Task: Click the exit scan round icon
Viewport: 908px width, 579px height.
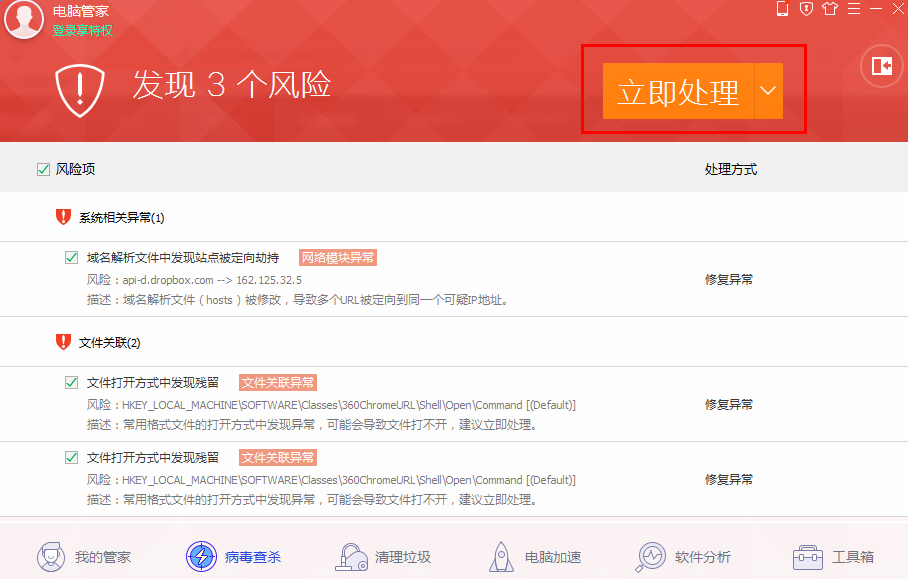Action: click(x=881, y=66)
